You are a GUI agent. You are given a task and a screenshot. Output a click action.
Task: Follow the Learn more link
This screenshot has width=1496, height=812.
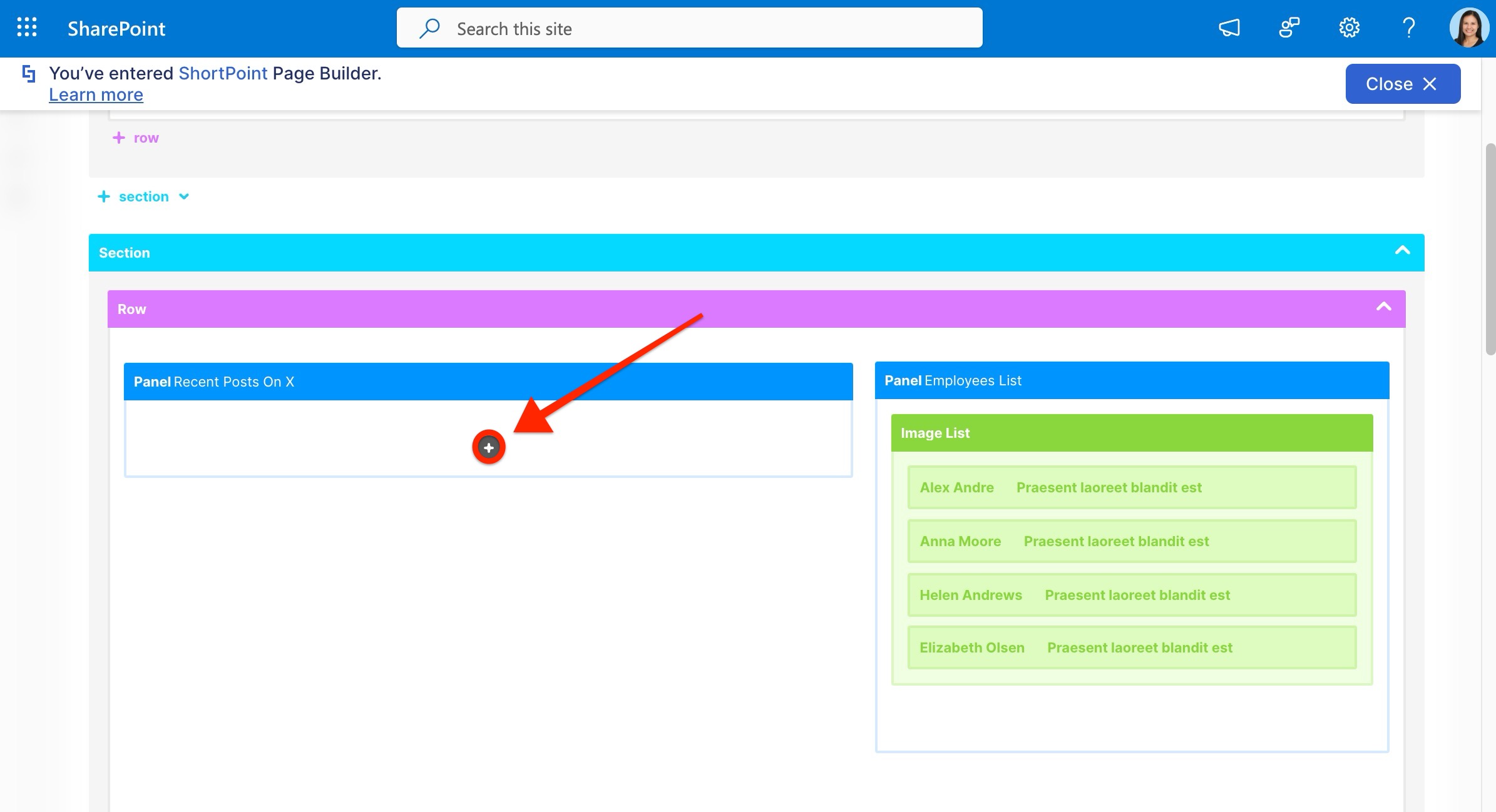(96, 95)
